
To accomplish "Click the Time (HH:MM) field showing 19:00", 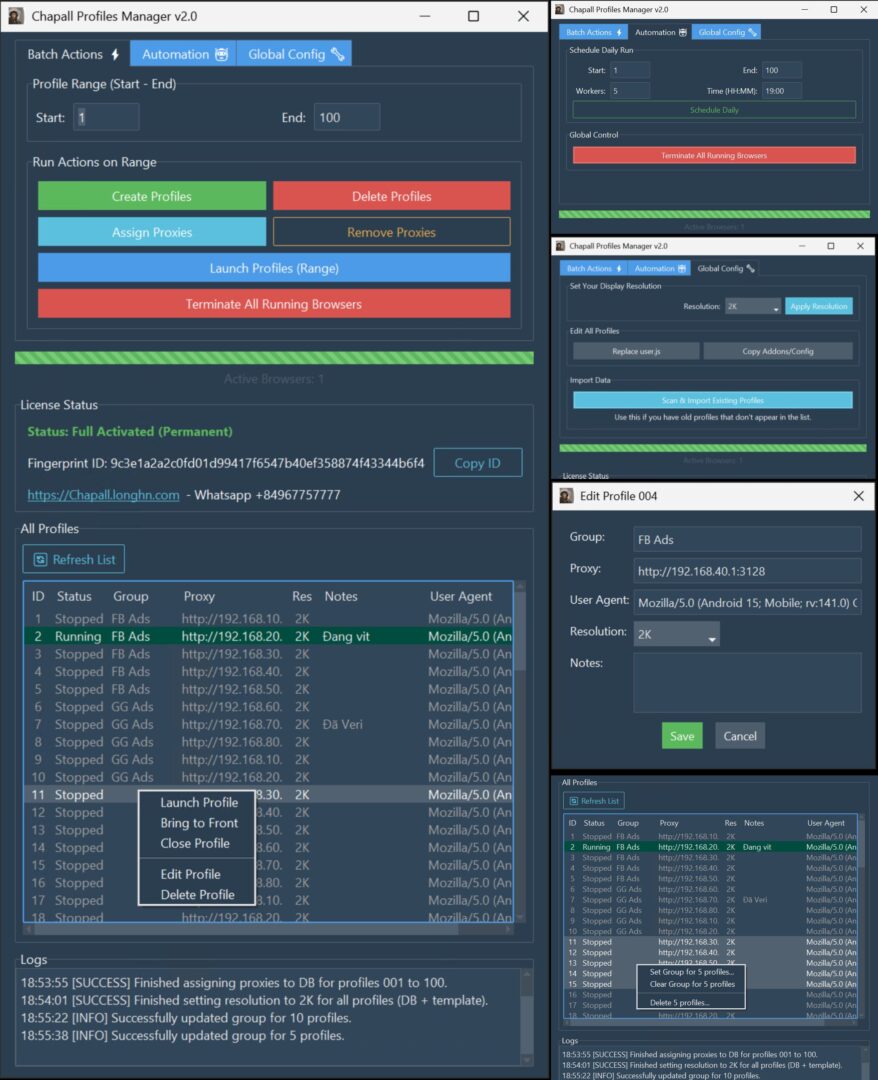I will click(x=780, y=90).
